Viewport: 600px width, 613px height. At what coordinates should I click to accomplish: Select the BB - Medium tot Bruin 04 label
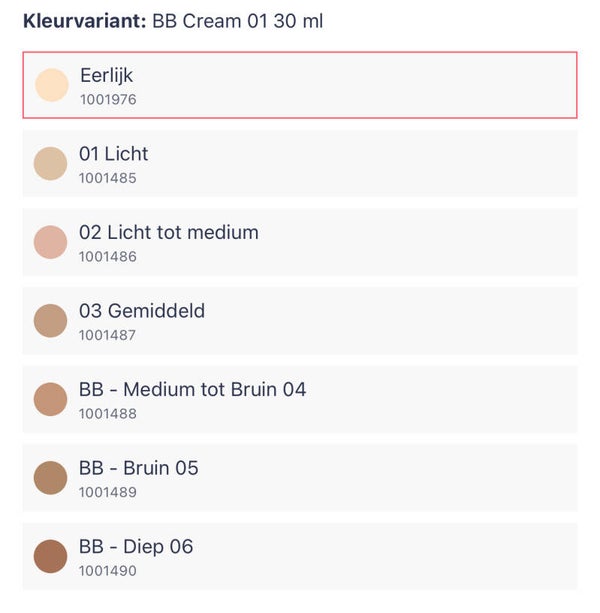(192, 389)
